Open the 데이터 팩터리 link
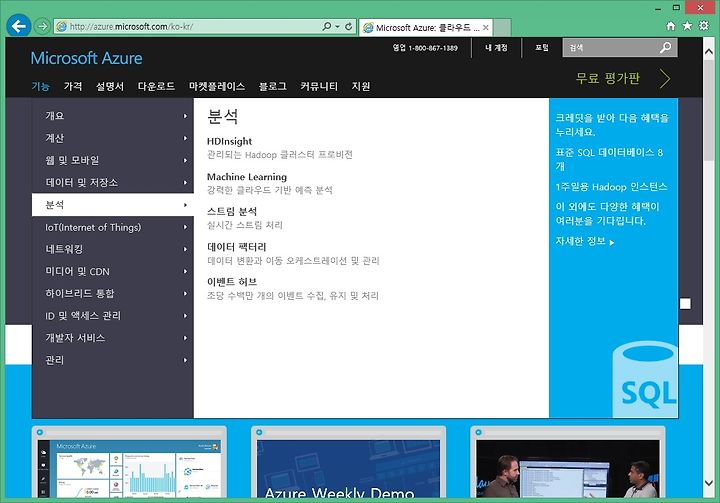Viewport: 720px width, 503px height. [x=236, y=247]
